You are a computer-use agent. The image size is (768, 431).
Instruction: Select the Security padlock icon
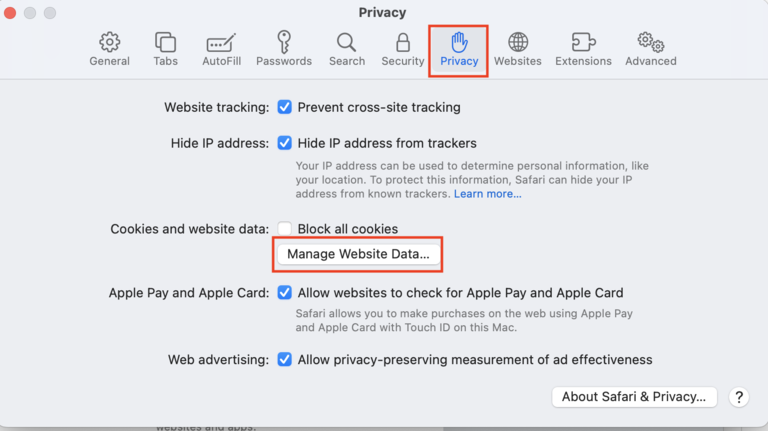[403, 43]
